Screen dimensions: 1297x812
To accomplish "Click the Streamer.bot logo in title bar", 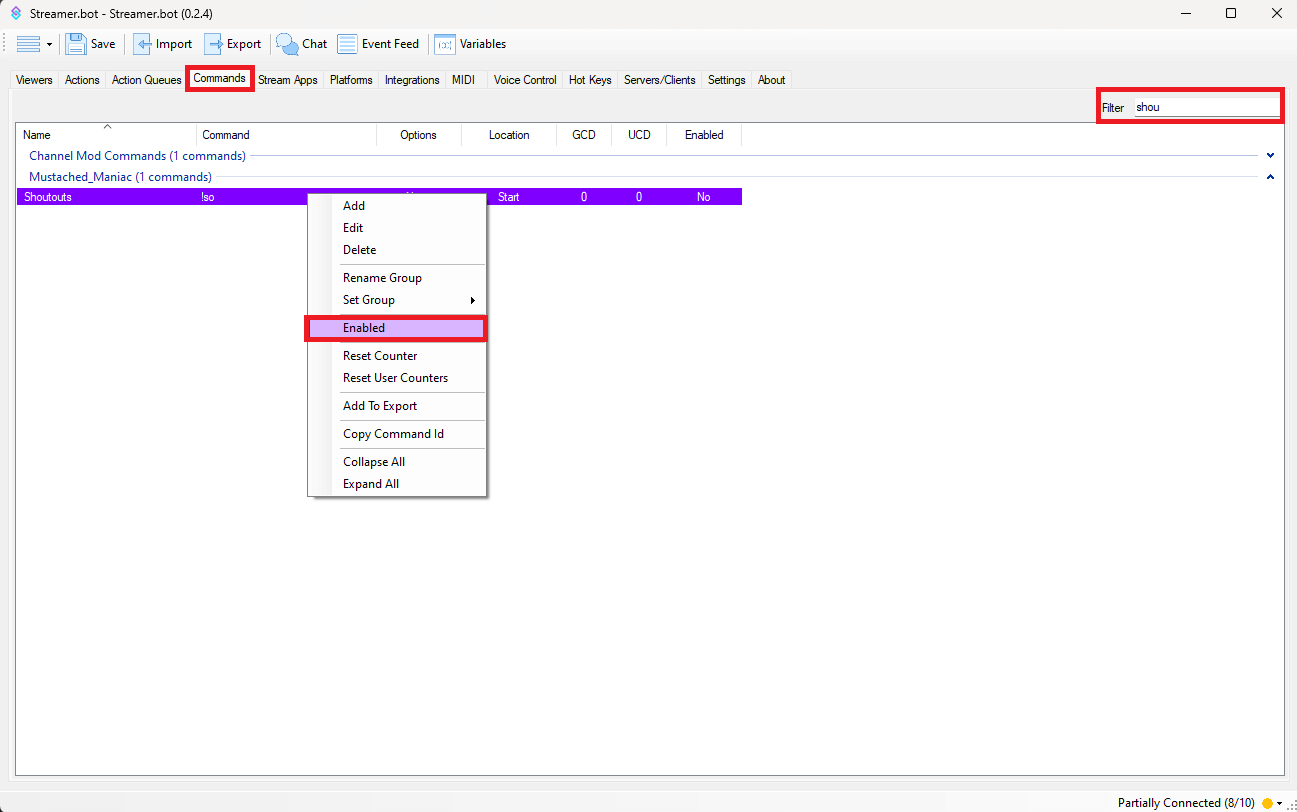I will click(x=15, y=14).
